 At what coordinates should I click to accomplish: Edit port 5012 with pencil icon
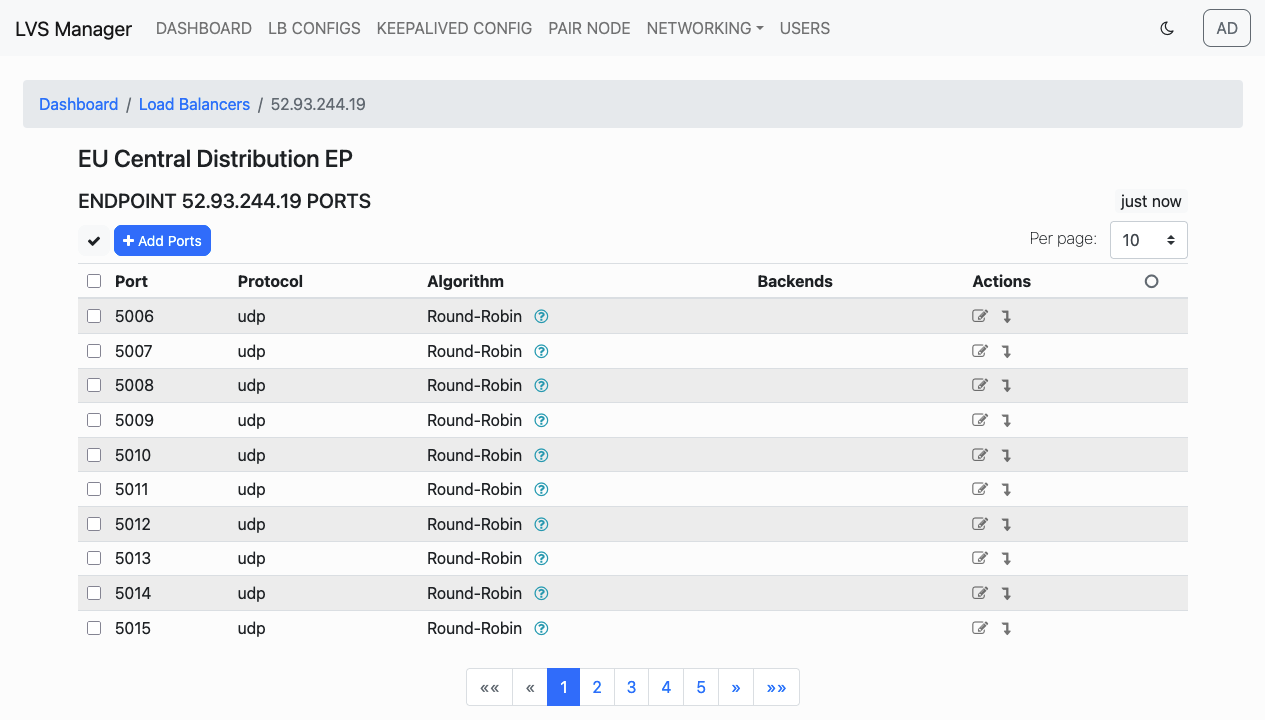pos(980,524)
